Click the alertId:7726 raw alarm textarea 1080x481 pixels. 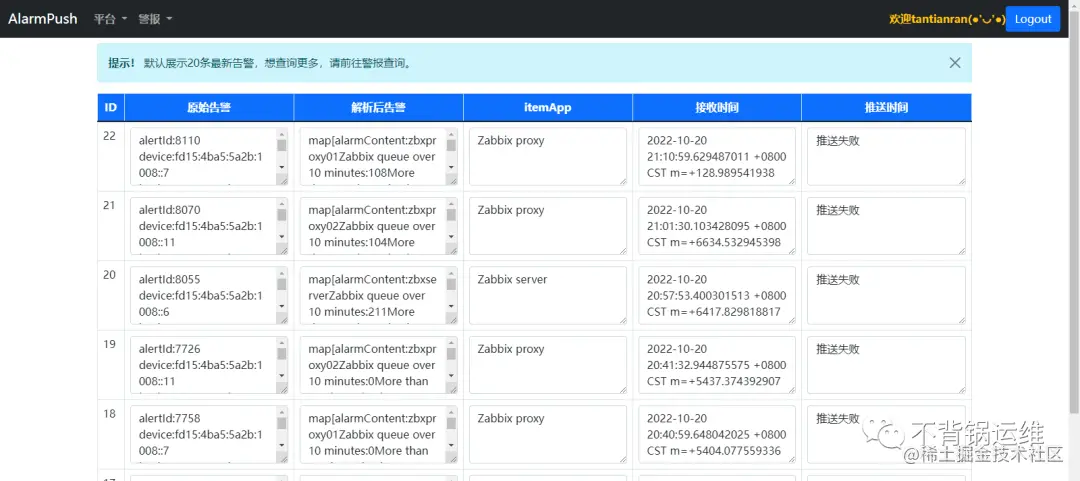click(209, 365)
